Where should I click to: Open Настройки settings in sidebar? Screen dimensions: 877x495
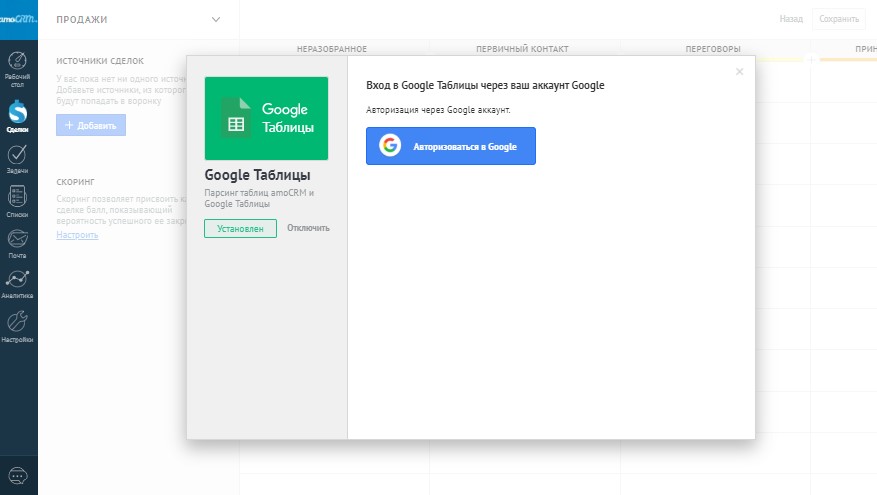pyautogui.click(x=18, y=326)
